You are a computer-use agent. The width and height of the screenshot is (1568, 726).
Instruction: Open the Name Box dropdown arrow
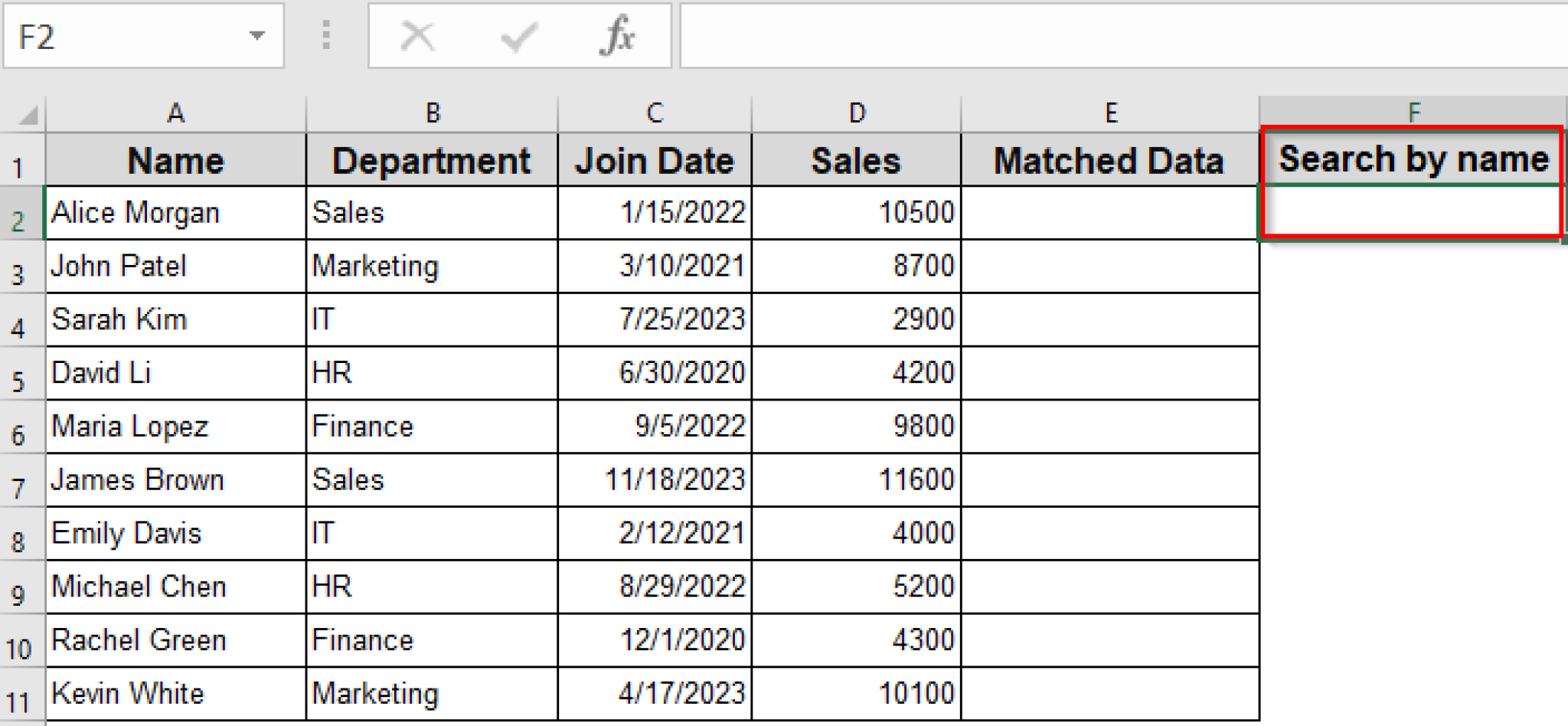258,35
